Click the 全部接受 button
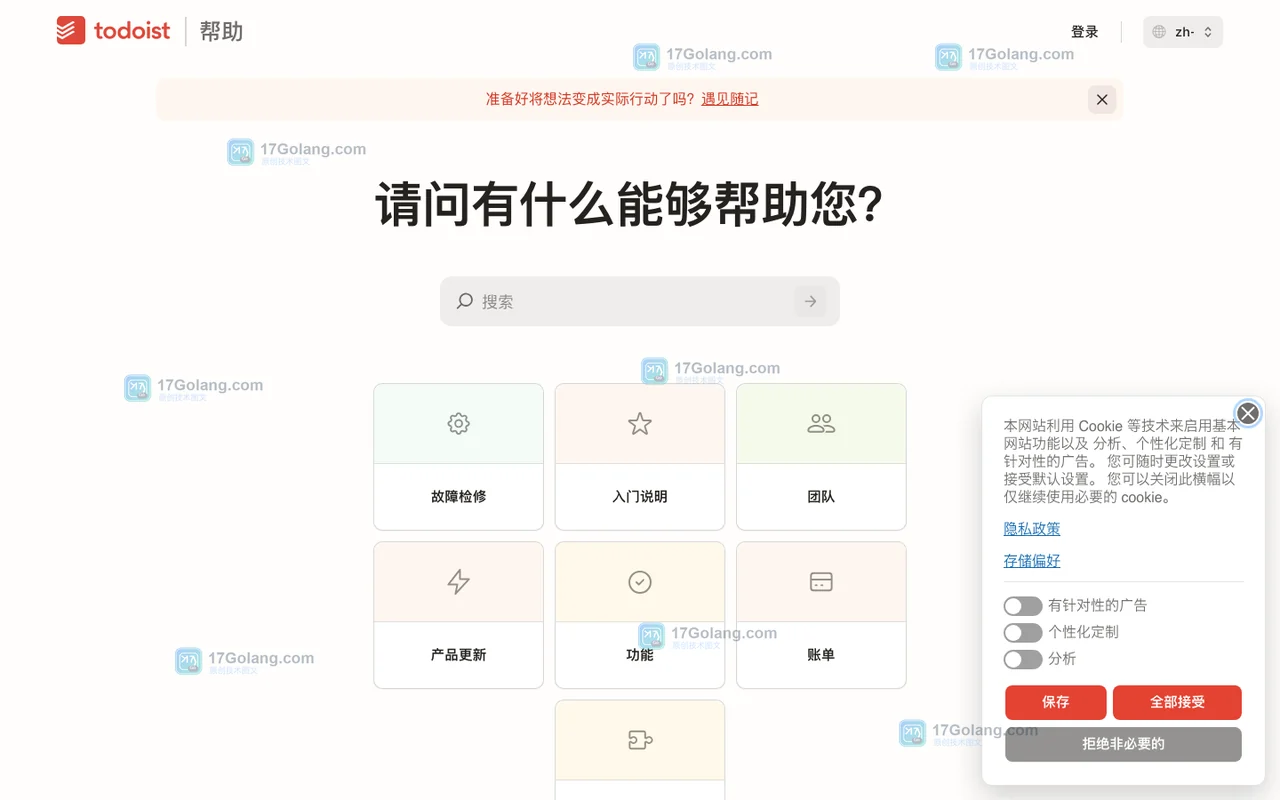Image resolution: width=1280 pixels, height=800 pixels. pos(1177,702)
